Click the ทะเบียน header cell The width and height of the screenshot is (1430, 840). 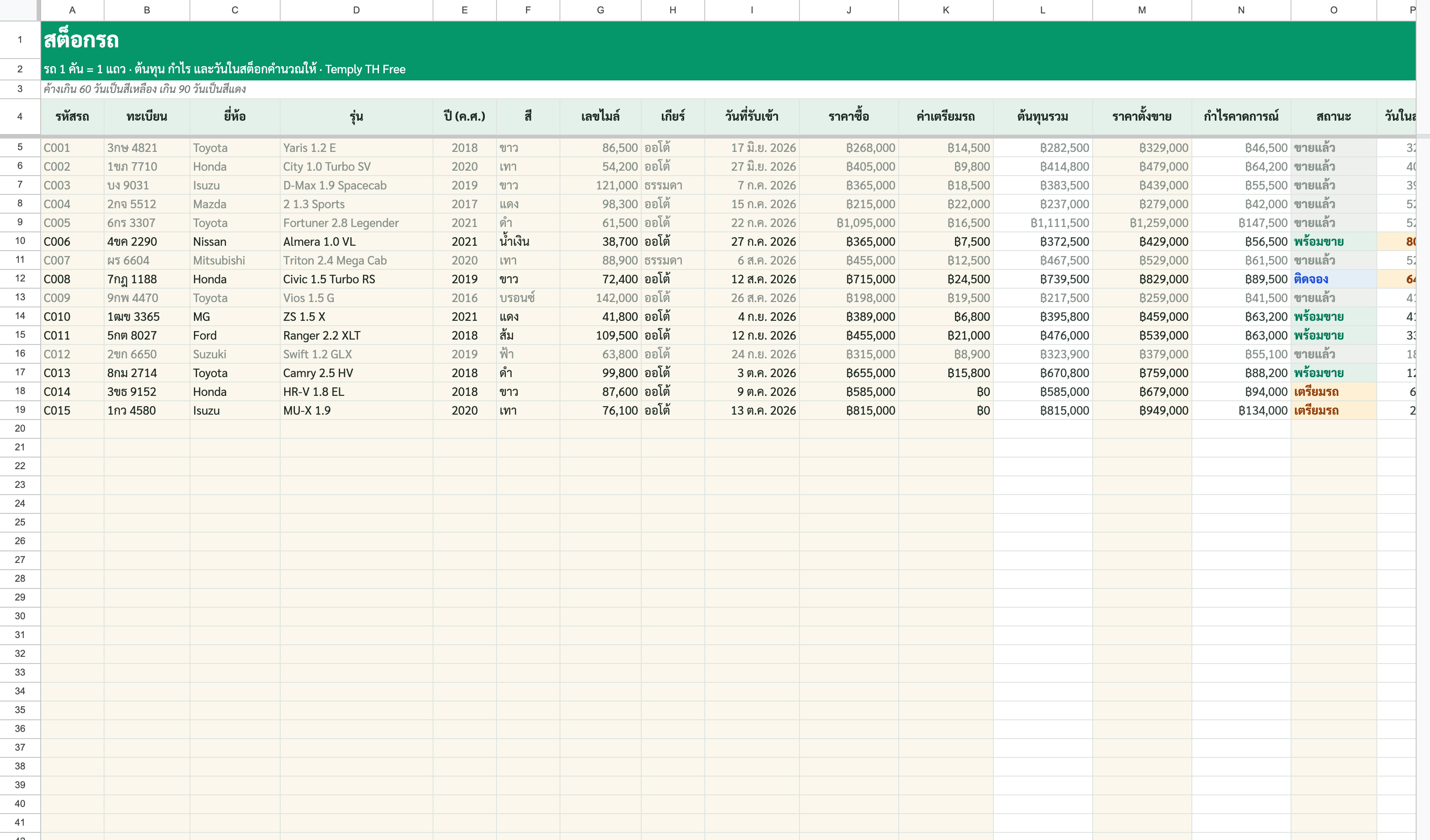pyautogui.click(x=147, y=116)
